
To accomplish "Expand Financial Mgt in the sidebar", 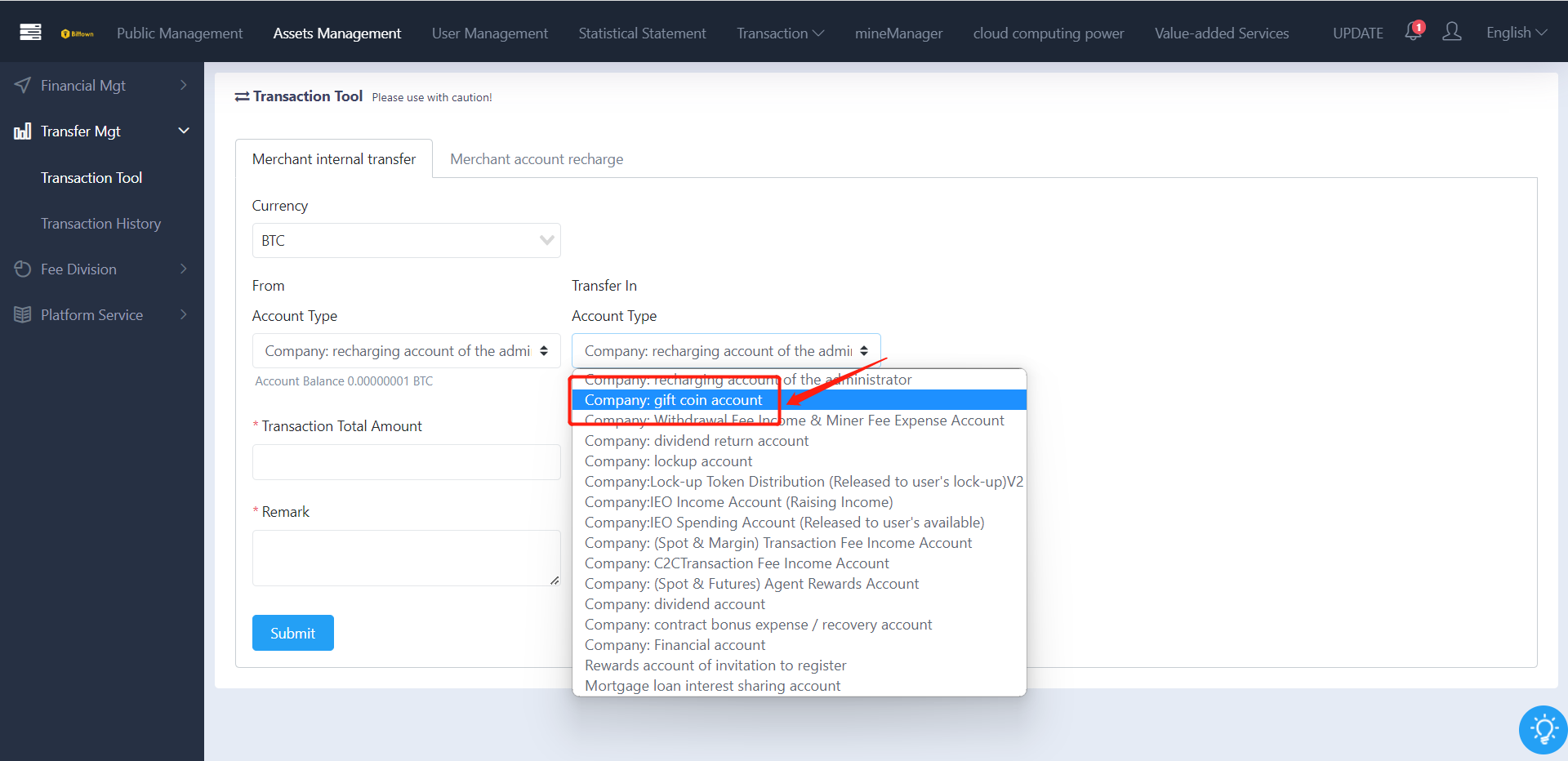I will (x=102, y=85).
